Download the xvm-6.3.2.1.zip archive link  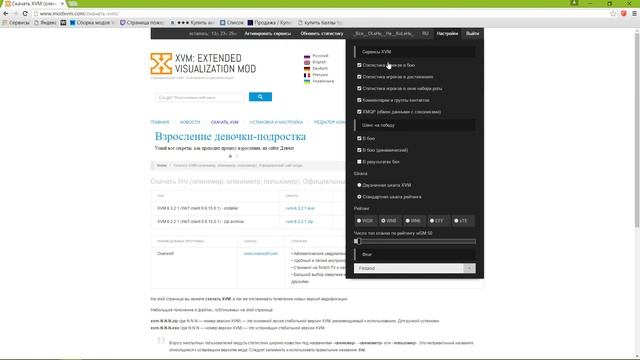pos(299,221)
